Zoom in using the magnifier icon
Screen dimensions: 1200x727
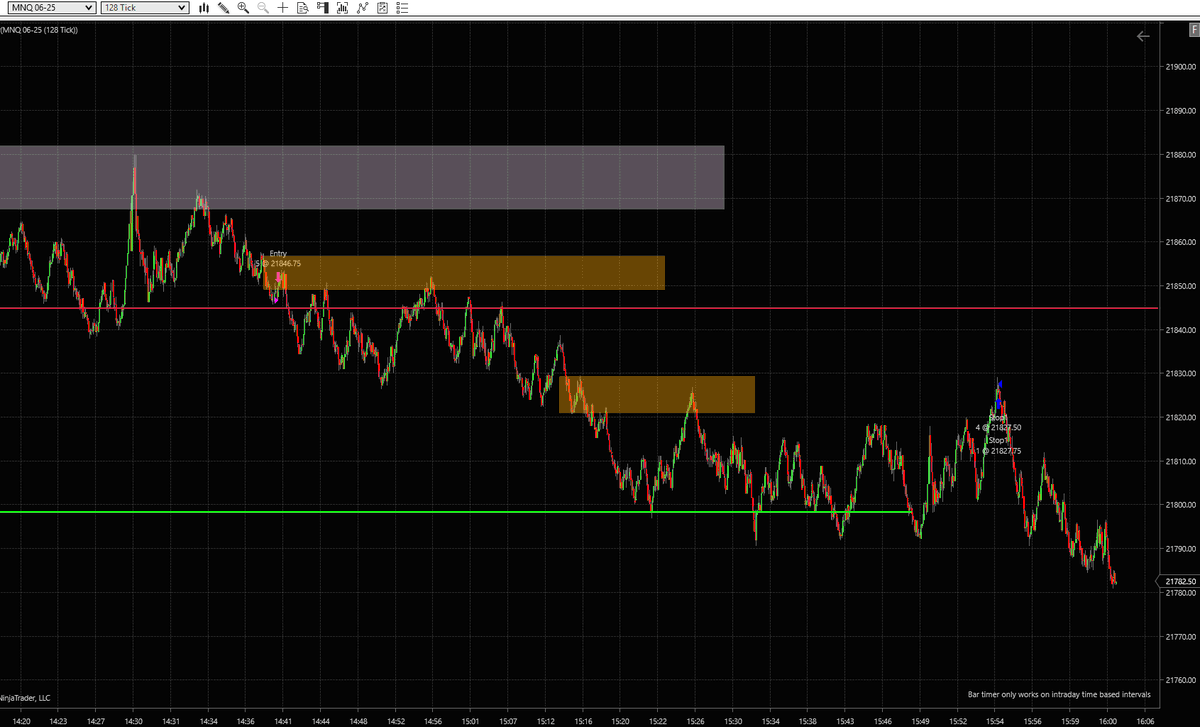(x=243, y=7)
